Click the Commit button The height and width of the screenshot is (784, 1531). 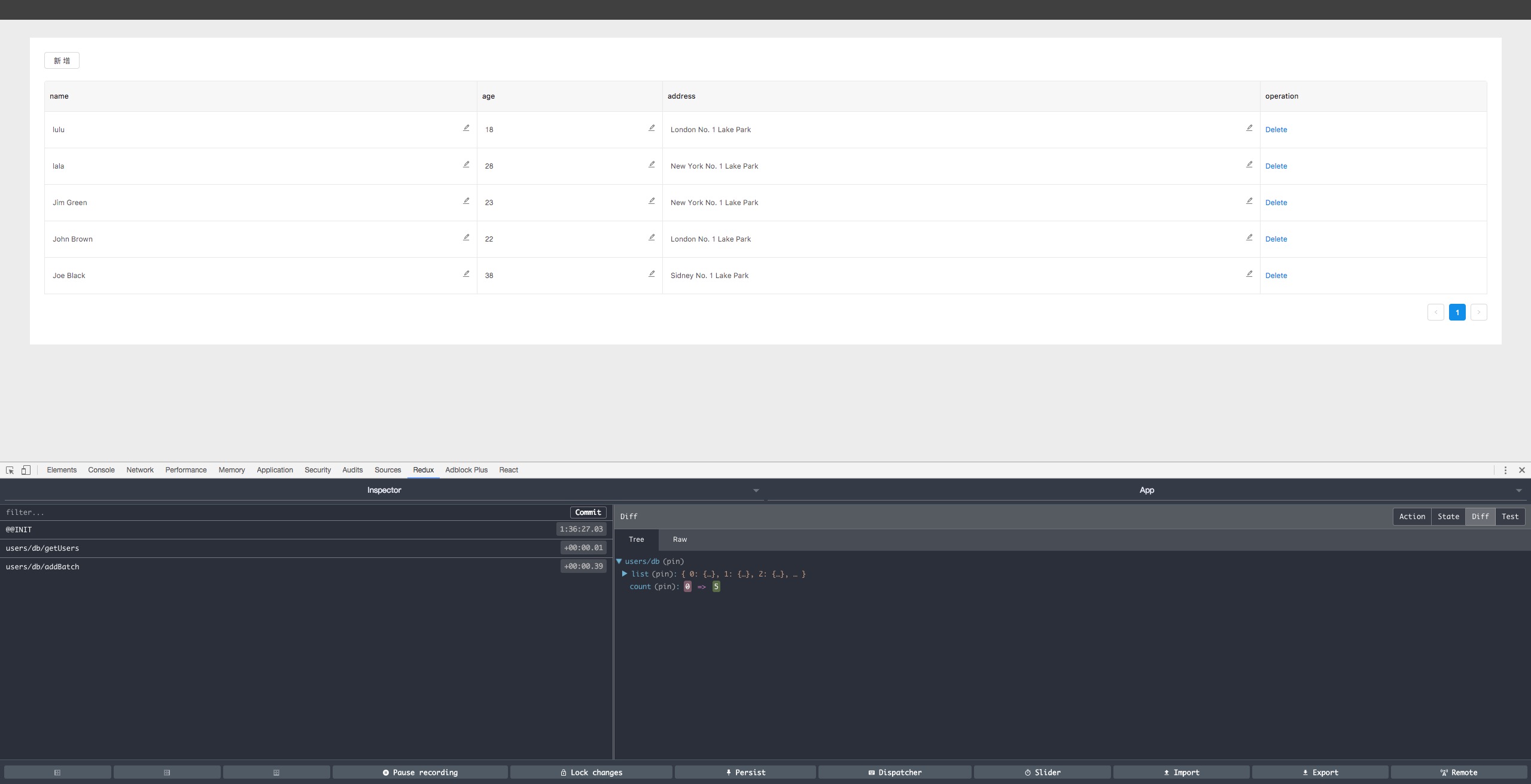click(588, 513)
